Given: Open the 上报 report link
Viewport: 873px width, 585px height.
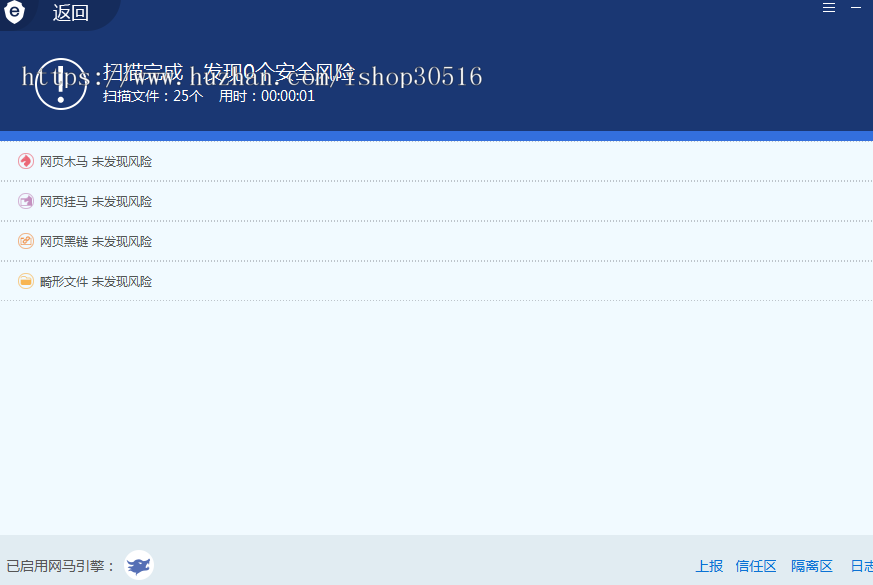Looking at the screenshot, I should coord(709,565).
